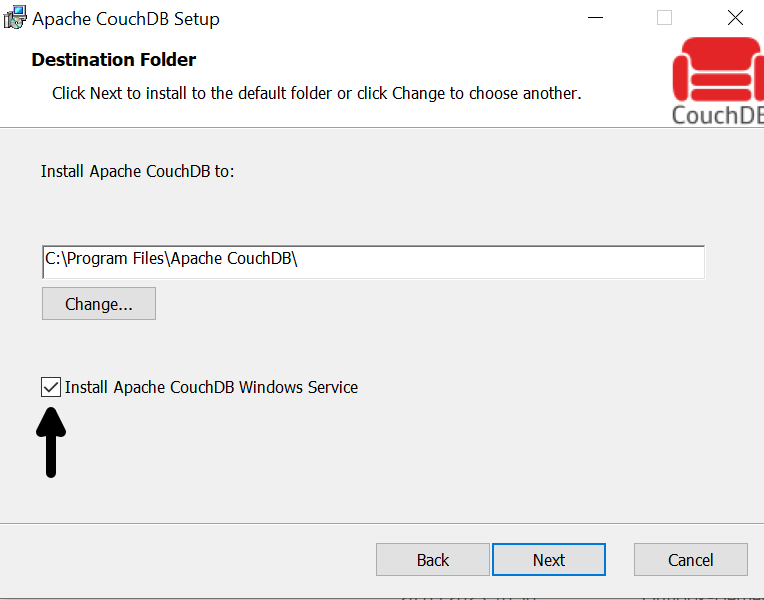The width and height of the screenshot is (764, 600).
Task: Click the Click Next to install instruction text
Action: [x=317, y=93]
